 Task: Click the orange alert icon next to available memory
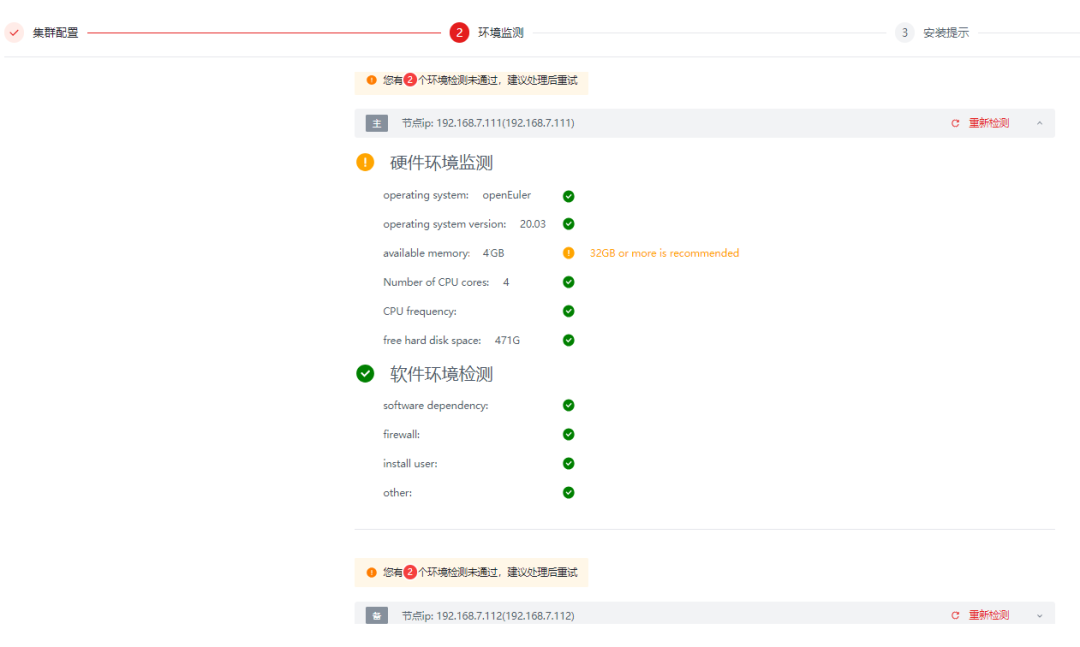click(568, 253)
